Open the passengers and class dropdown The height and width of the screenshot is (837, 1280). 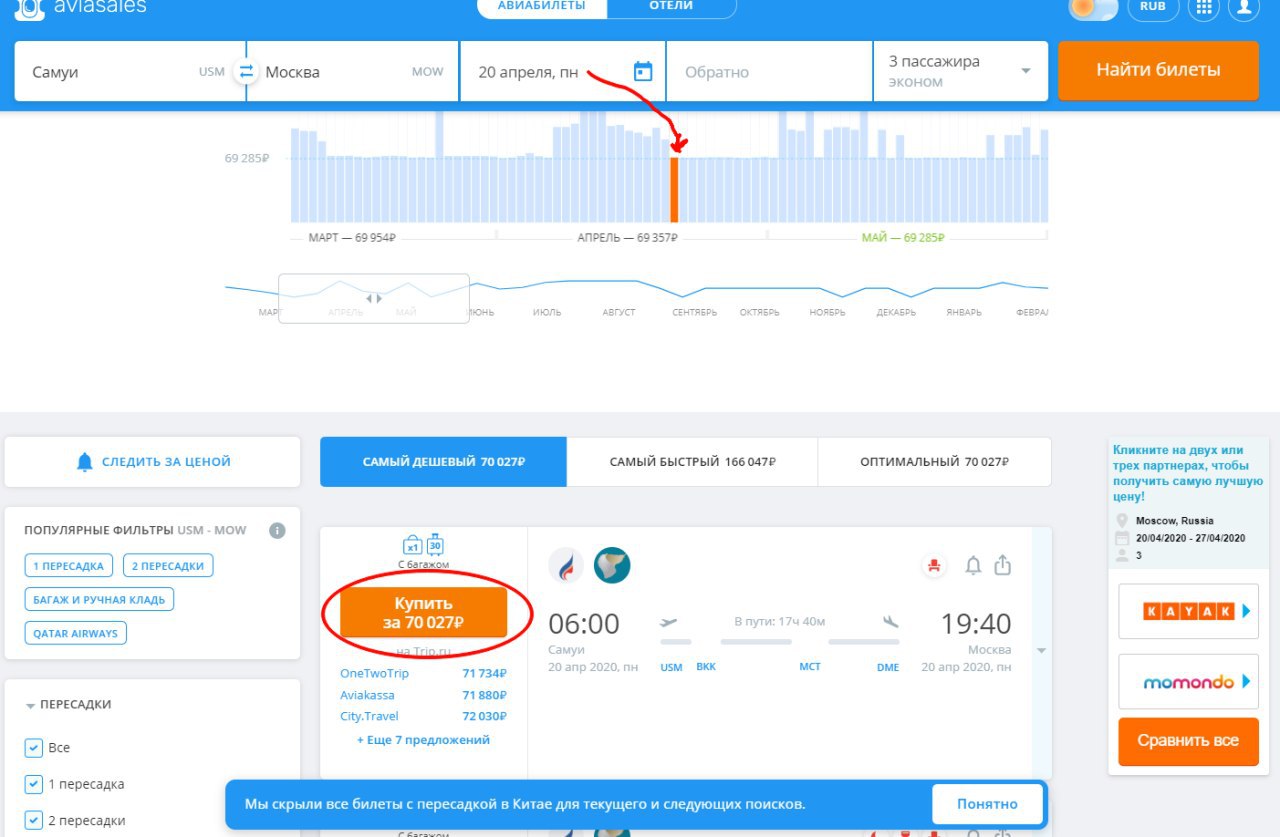click(x=960, y=71)
